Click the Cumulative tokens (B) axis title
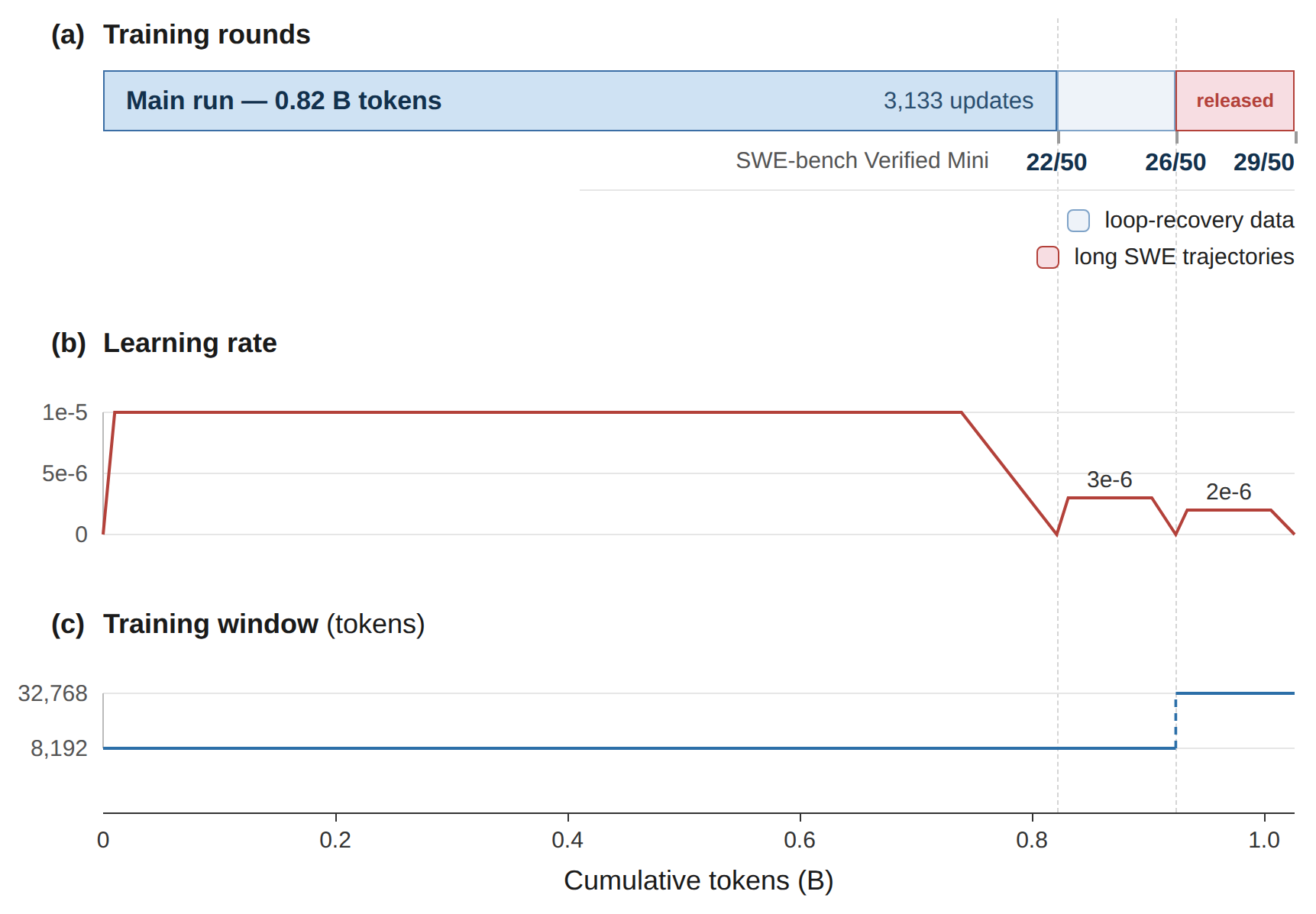 tap(698, 880)
